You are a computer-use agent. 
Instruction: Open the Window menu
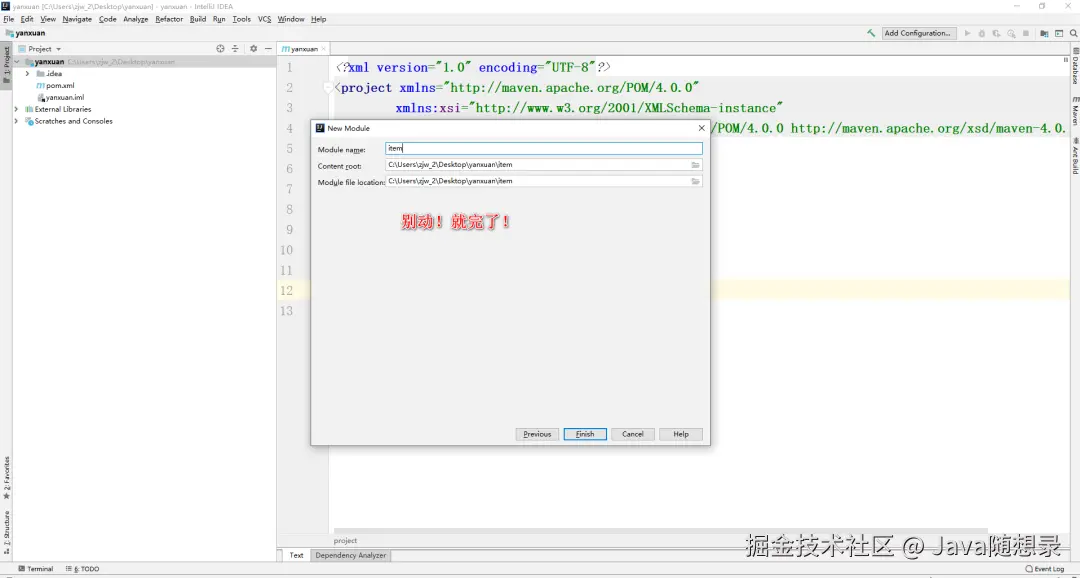tap(291, 19)
